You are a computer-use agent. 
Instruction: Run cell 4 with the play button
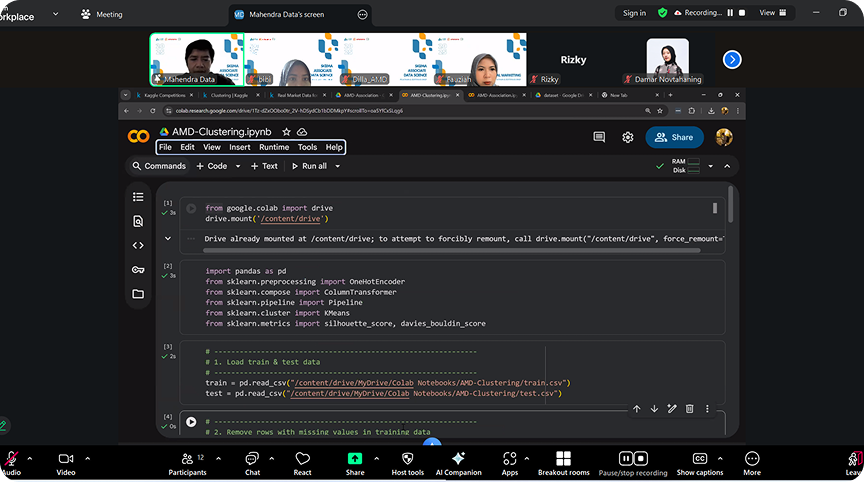(x=191, y=421)
